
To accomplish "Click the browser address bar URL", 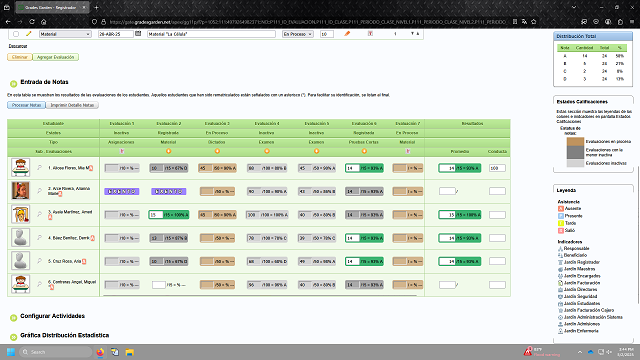I will pos(308,22).
